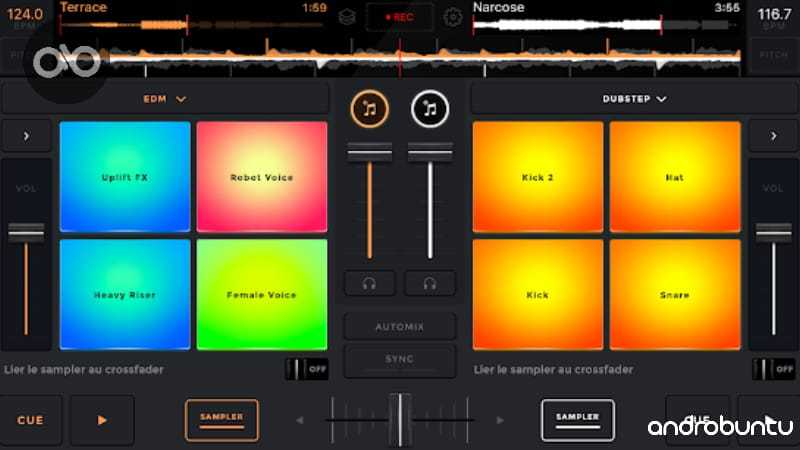Click right sampler VOL slider handle
The image size is (800, 450).
pyautogui.click(x=773, y=233)
